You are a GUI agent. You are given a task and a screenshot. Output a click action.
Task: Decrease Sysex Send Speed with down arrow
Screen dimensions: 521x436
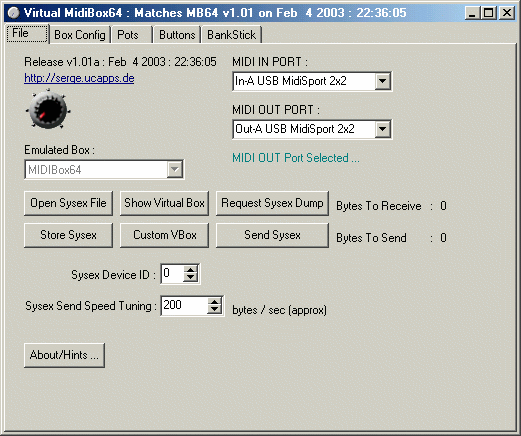point(214,310)
